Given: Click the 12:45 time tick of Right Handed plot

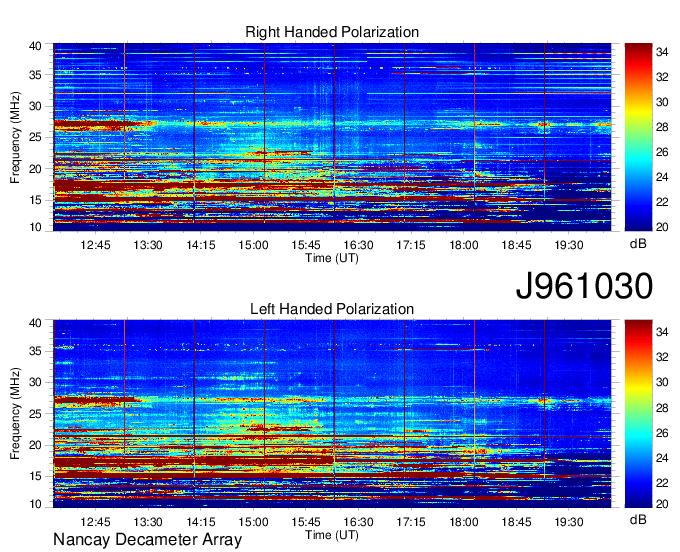Looking at the screenshot, I should click(x=95, y=245).
